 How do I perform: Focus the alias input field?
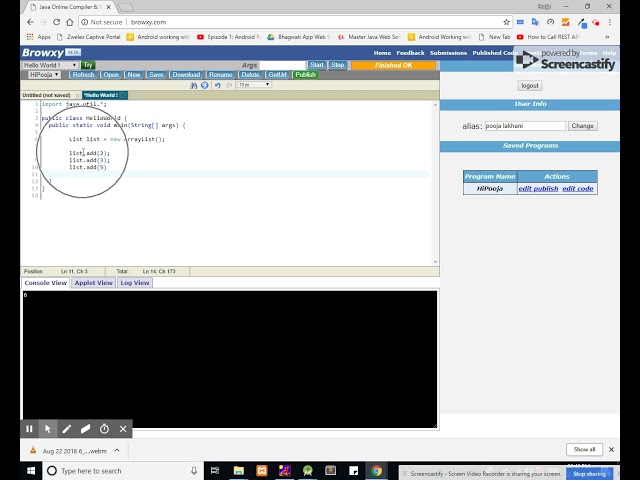pos(525,126)
